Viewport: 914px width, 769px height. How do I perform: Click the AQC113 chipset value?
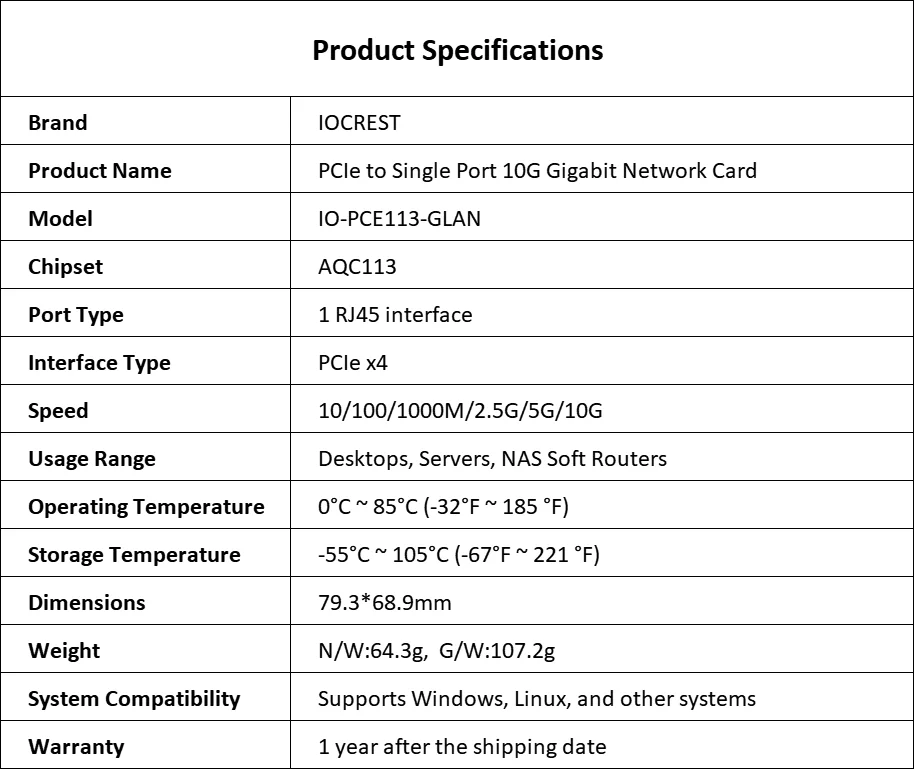(357, 267)
